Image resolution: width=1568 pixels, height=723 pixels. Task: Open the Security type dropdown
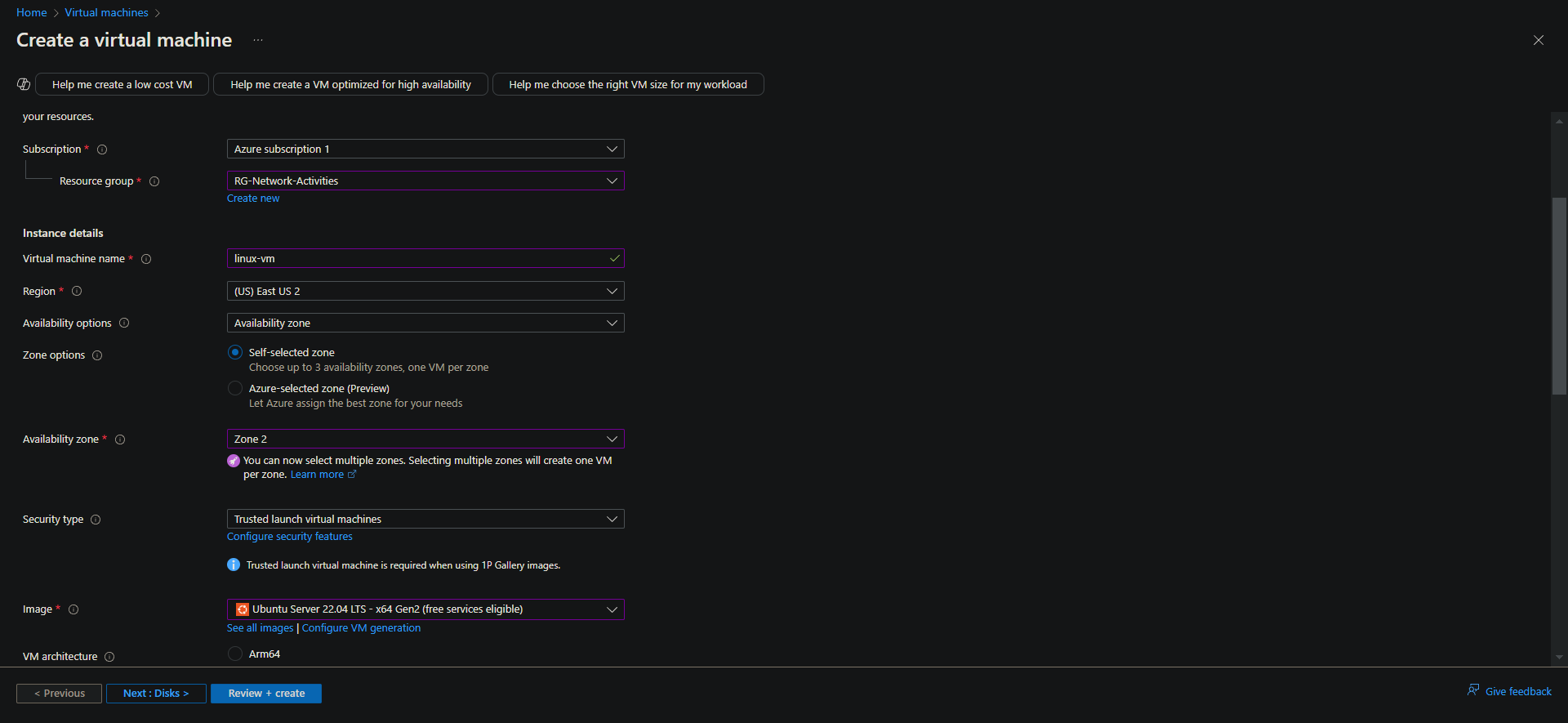(425, 519)
